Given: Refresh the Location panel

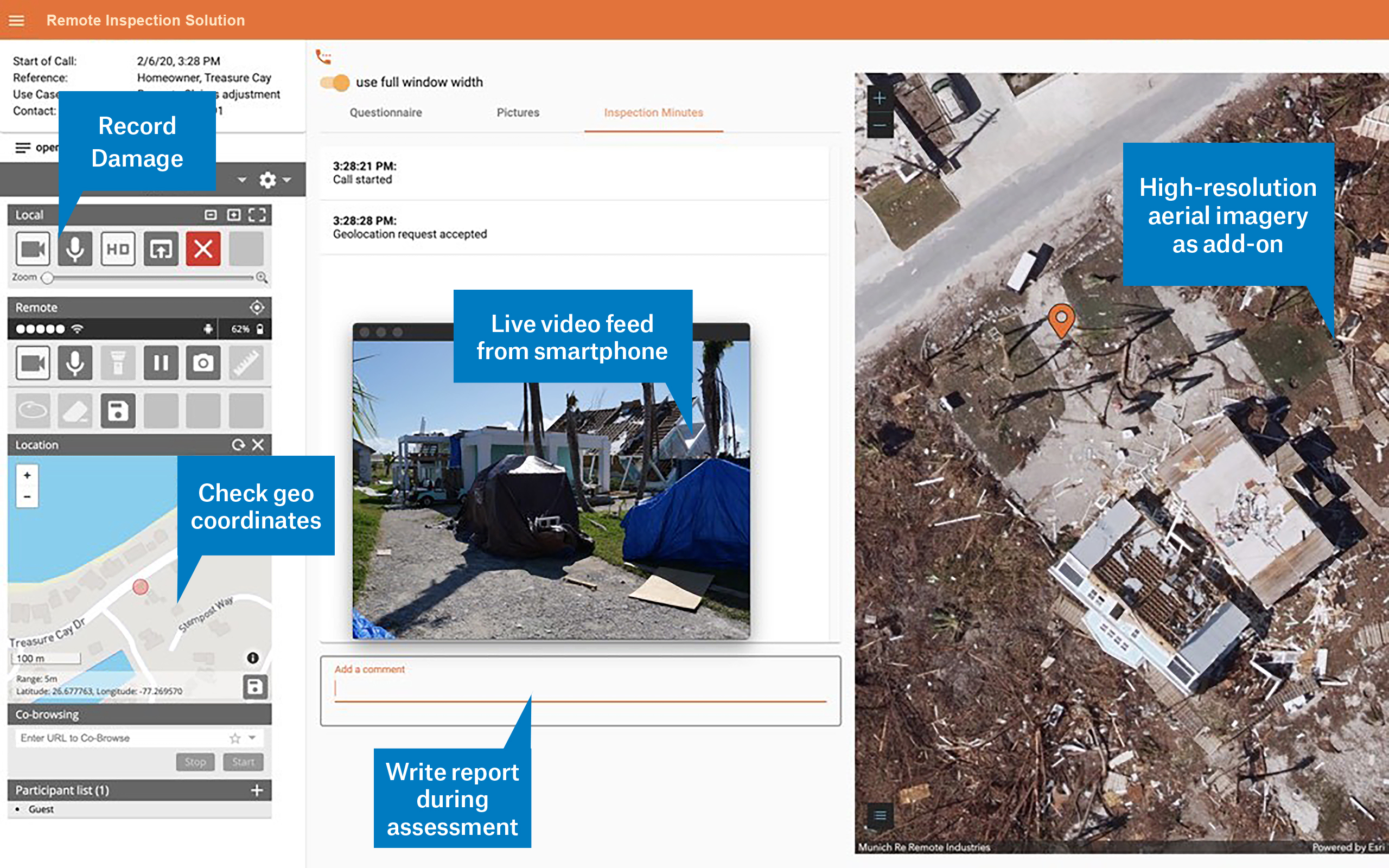Looking at the screenshot, I should pyautogui.click(x=238, y=445).
